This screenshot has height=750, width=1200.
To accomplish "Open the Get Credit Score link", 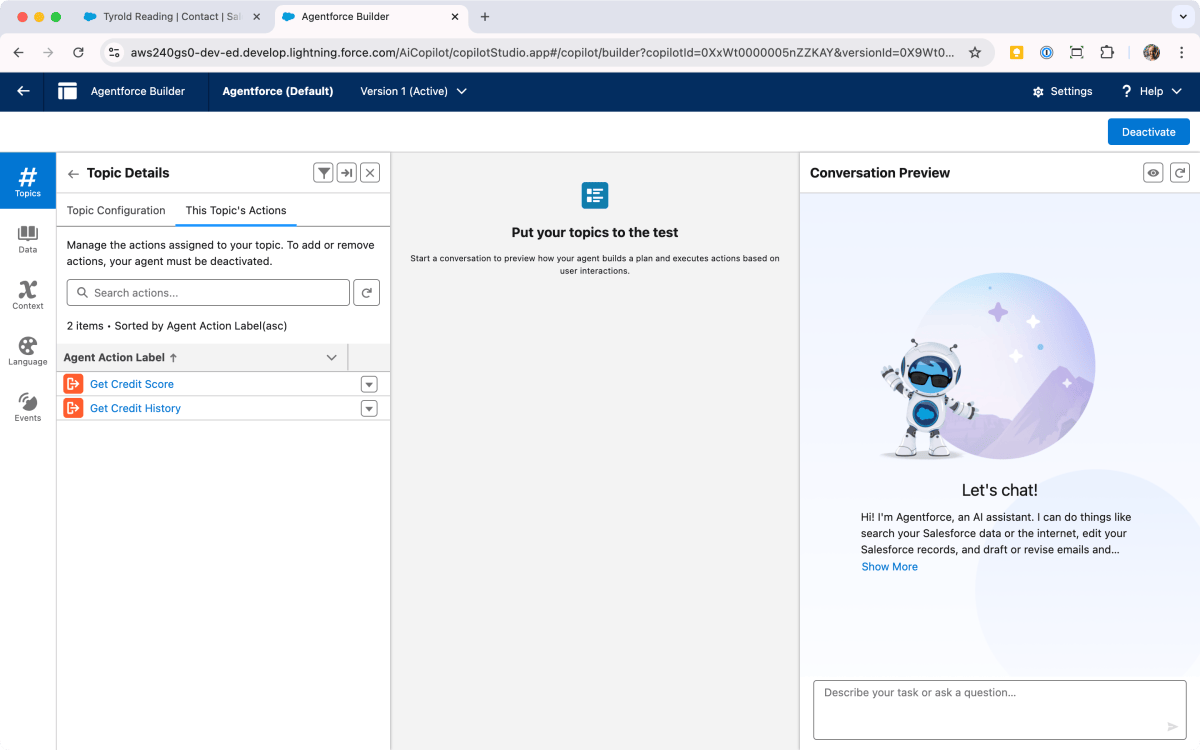I will (x=132, y=384).
